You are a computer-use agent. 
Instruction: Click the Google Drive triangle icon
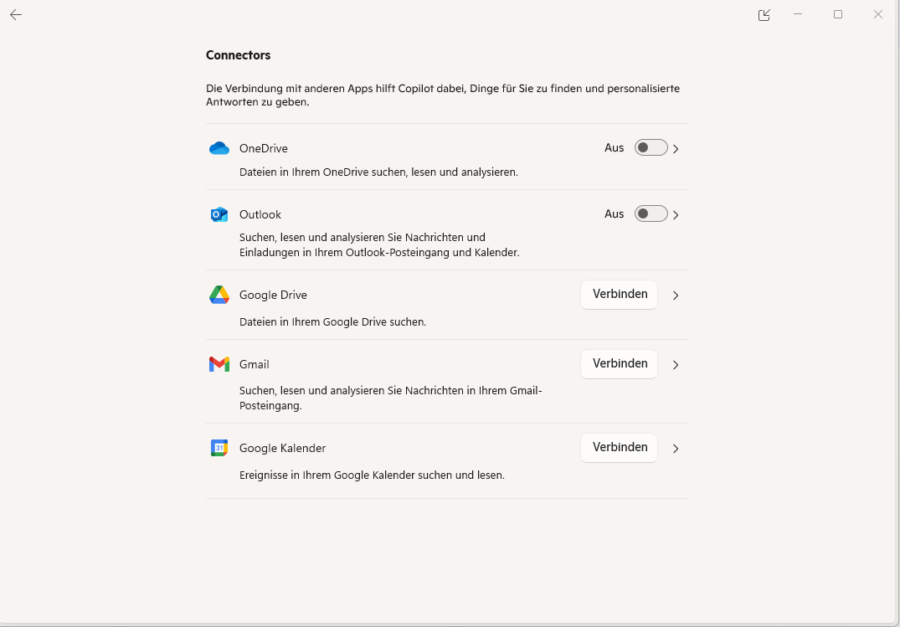(x=219, y=295)
